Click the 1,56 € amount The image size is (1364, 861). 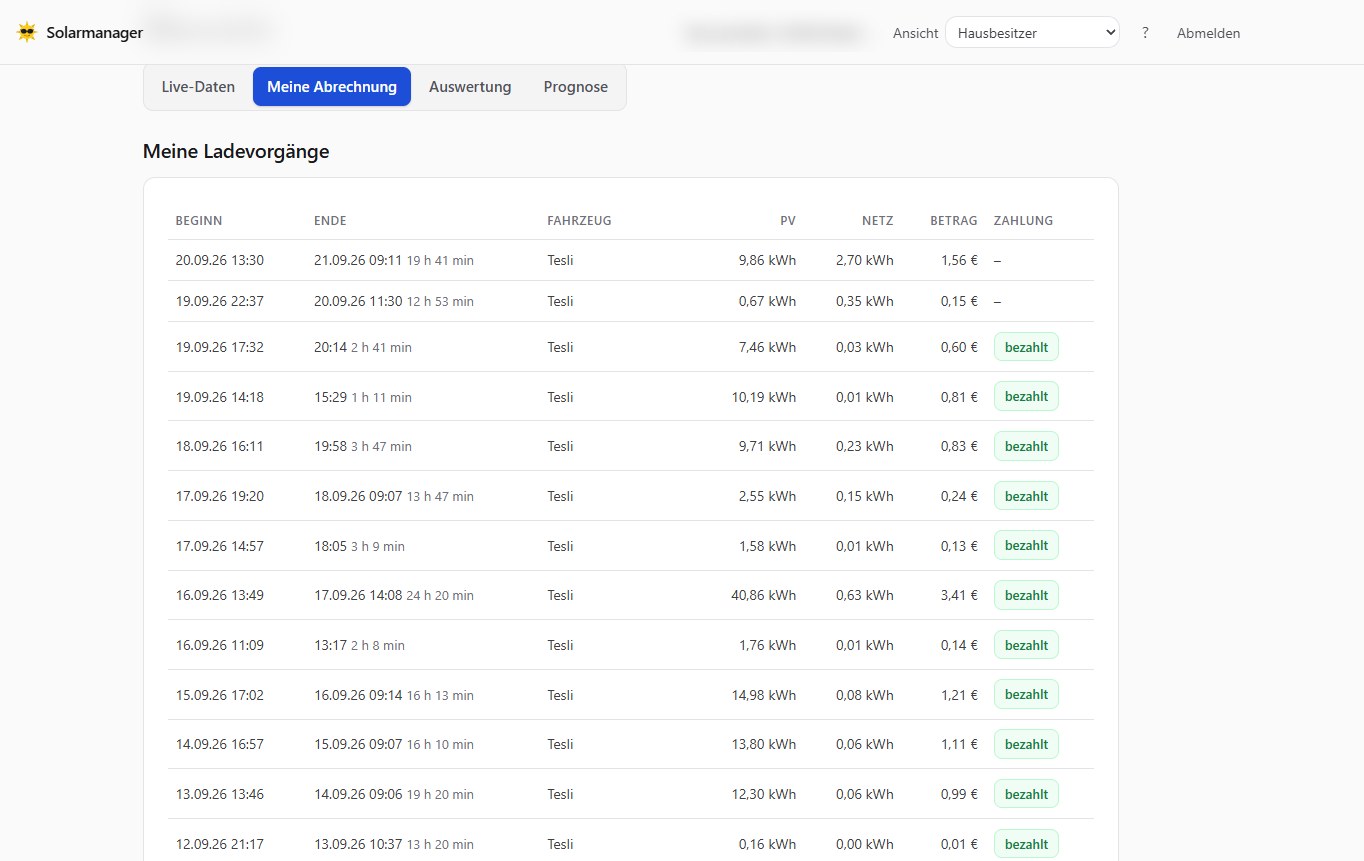pos(959,260)
